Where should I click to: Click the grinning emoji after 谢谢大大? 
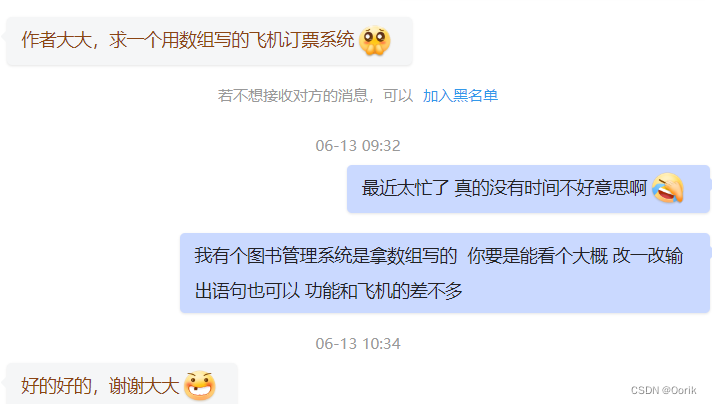point(200,385)
